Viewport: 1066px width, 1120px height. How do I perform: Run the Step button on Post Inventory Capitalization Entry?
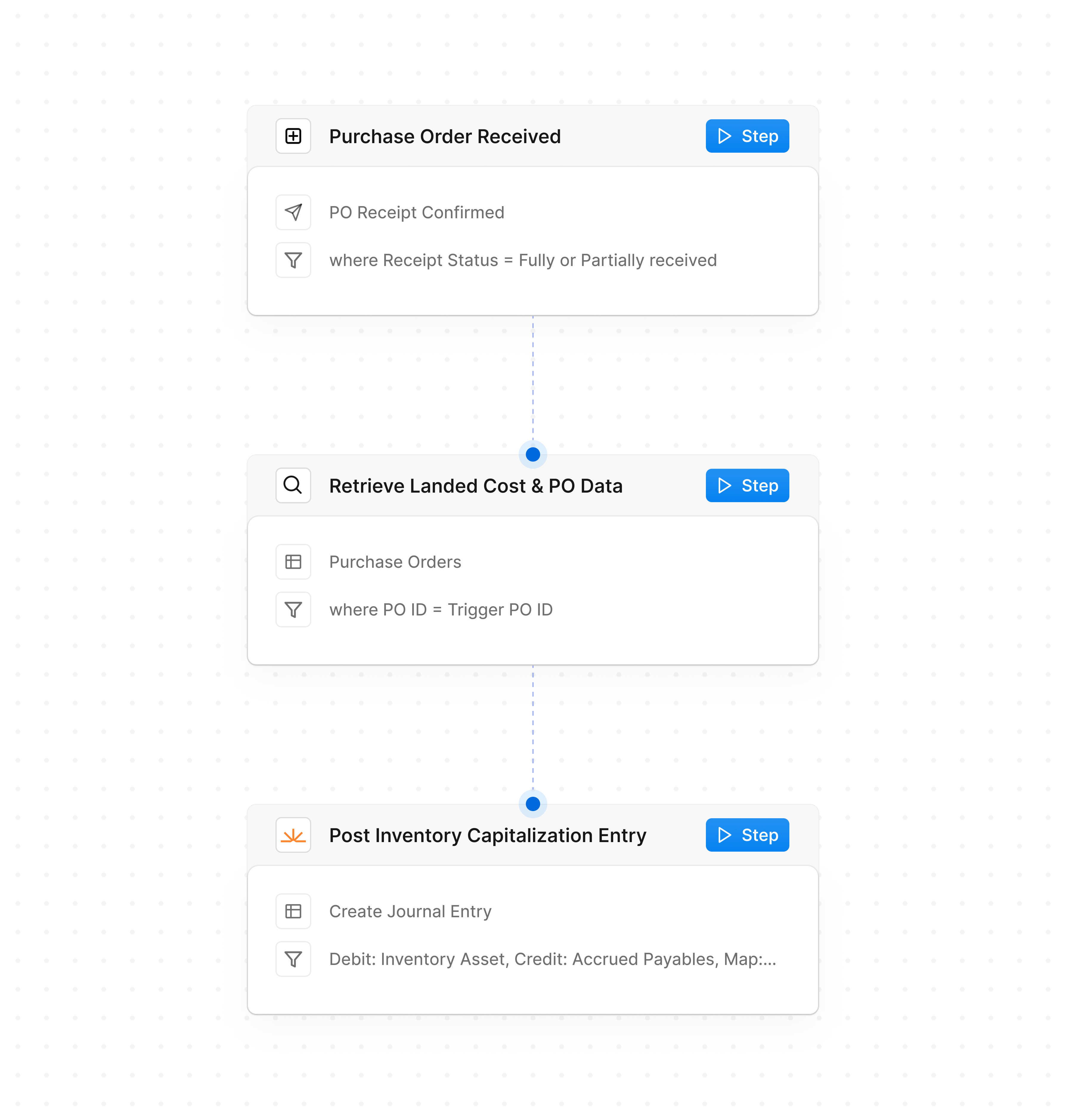[747, 835]
